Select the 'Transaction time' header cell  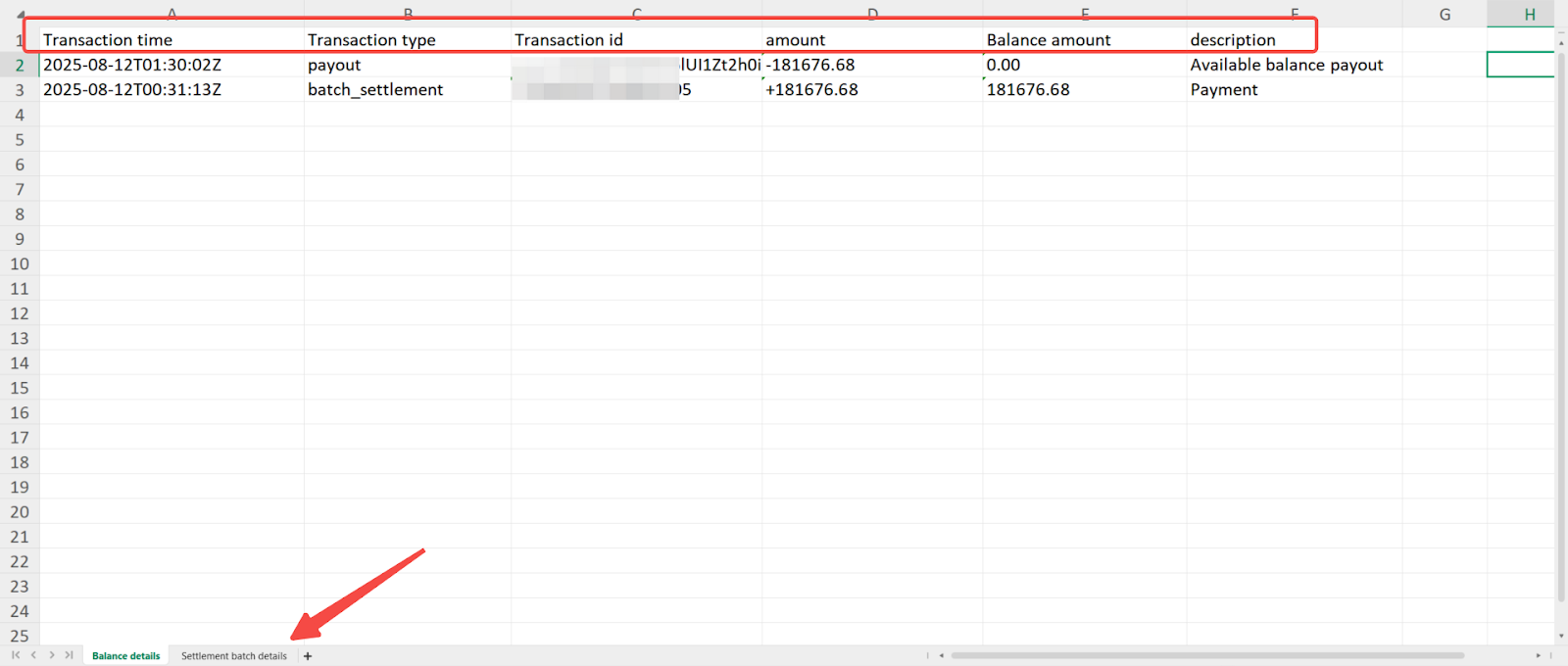pyautogui.click(x=108, y=40)
